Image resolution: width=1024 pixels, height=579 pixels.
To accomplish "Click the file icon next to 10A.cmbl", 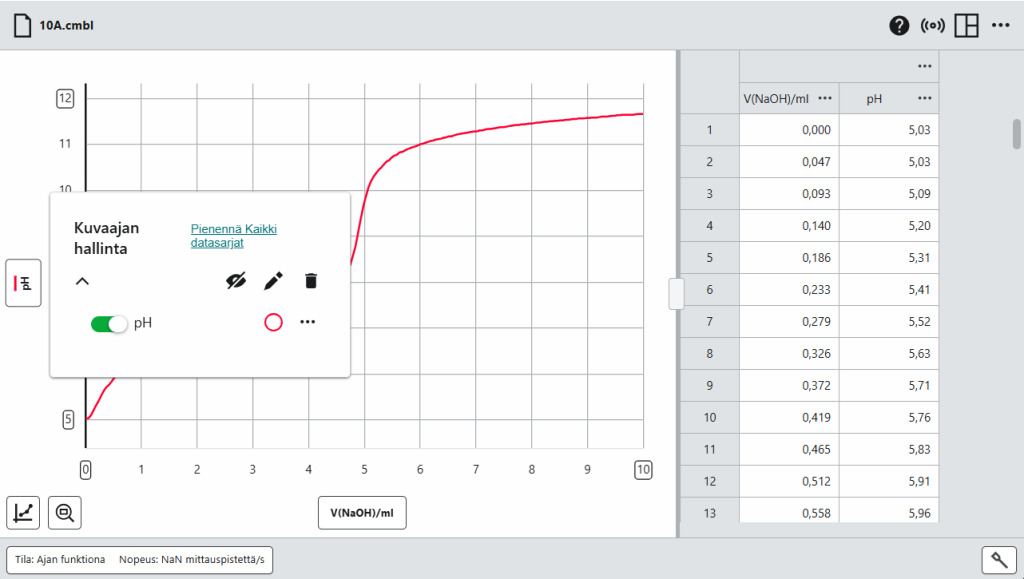I will [x=22, y=25].
